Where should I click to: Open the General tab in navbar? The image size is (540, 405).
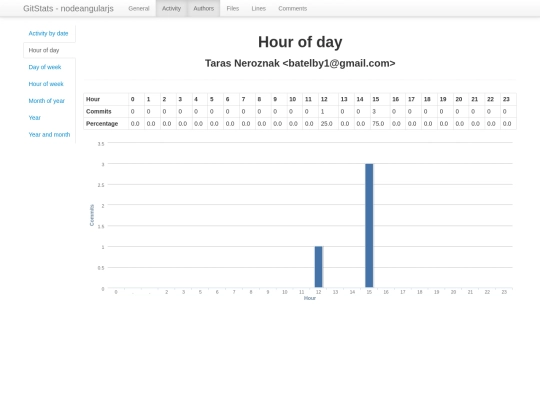[x=139, y=8]
